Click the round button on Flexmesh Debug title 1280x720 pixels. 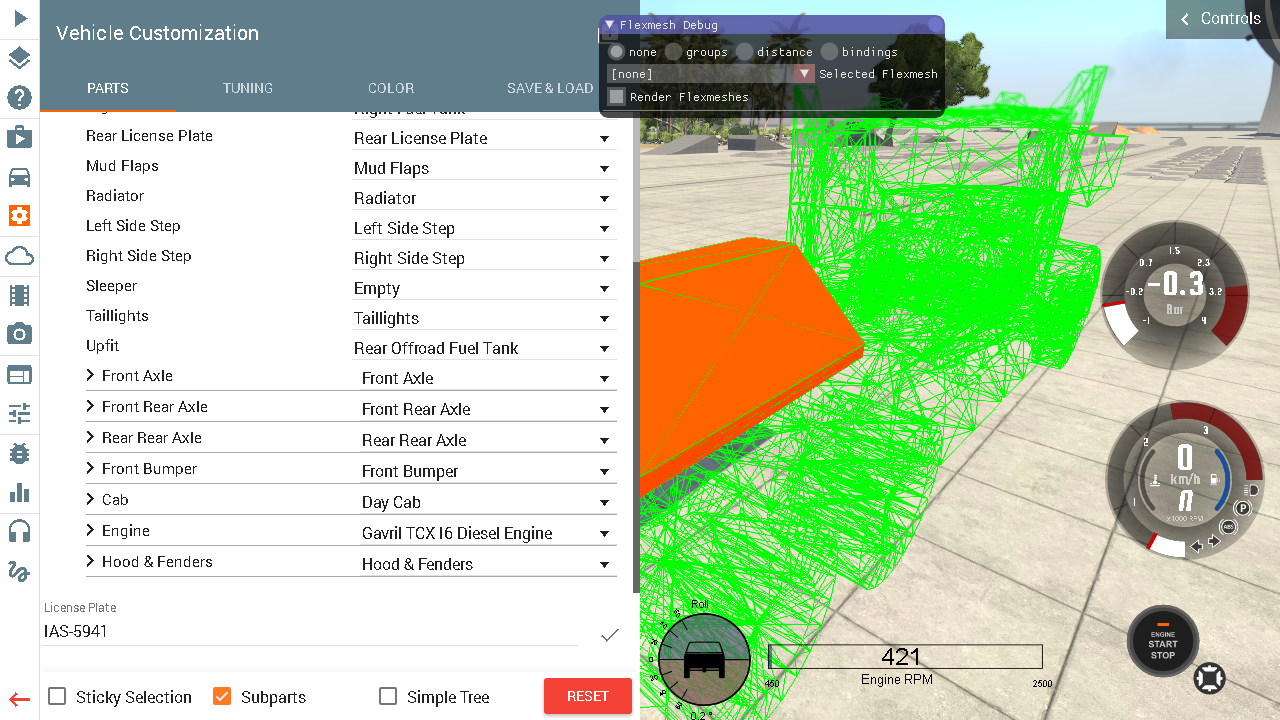coord(935,25)
